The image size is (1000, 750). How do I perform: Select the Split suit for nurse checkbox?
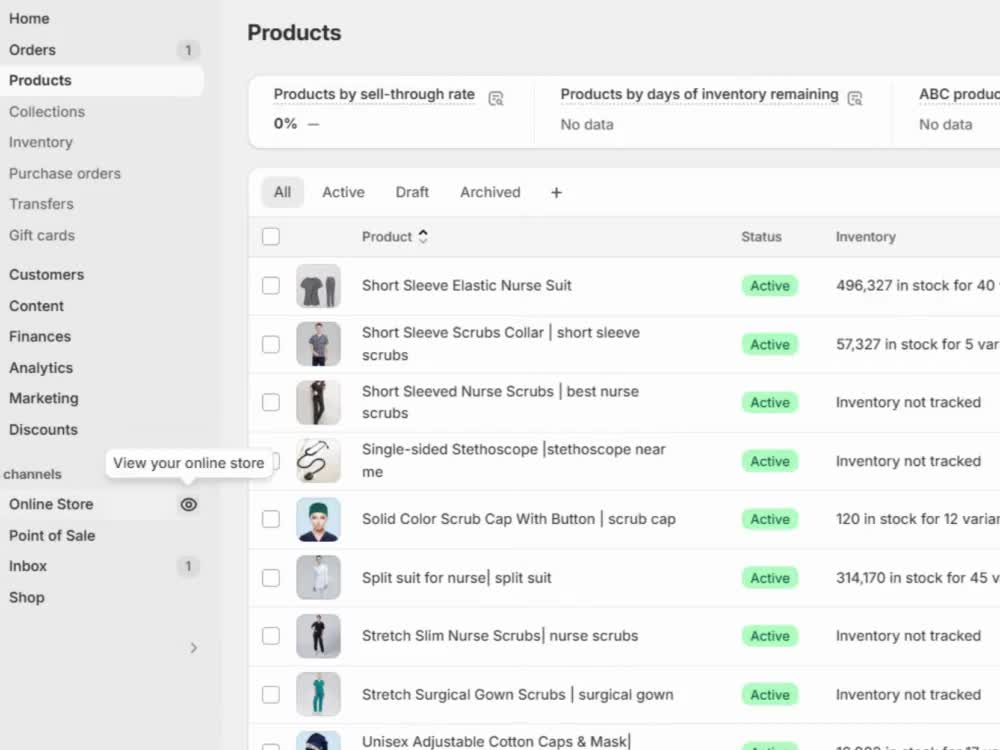tap(271, 578)
